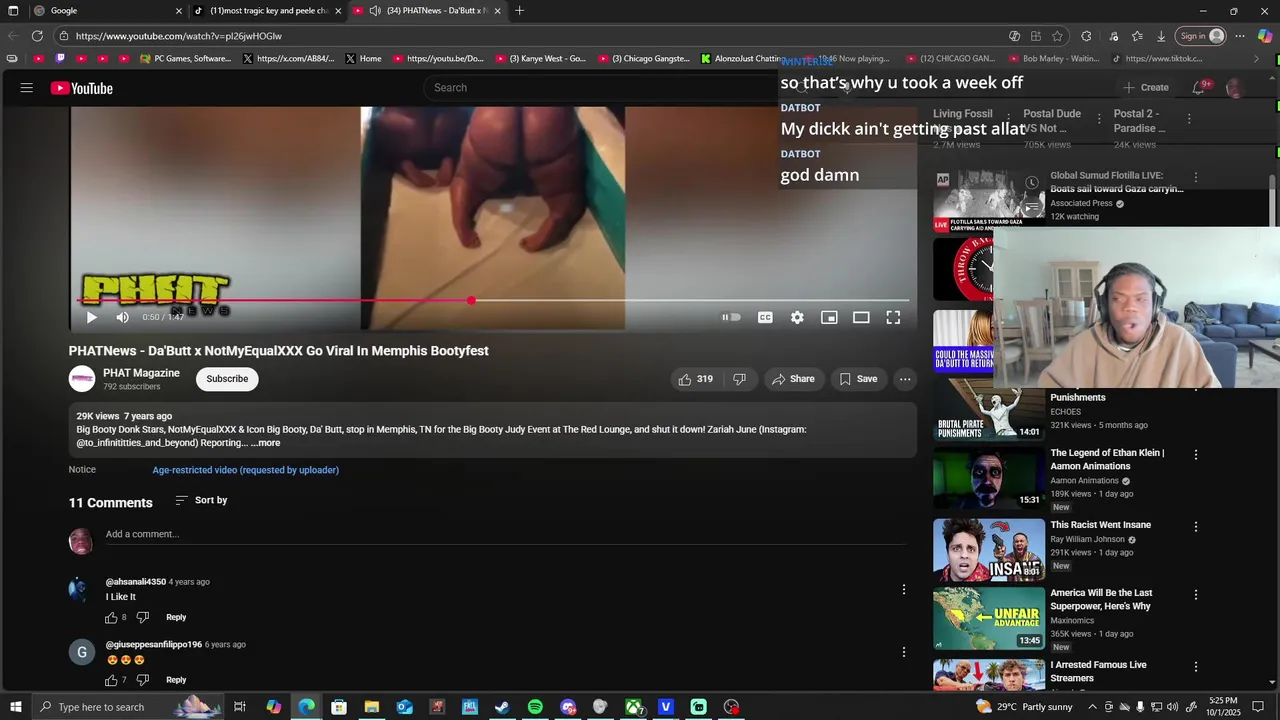Open Steam from the taskbar
This screenshot has height=720, width=1280.
(502, 707)
